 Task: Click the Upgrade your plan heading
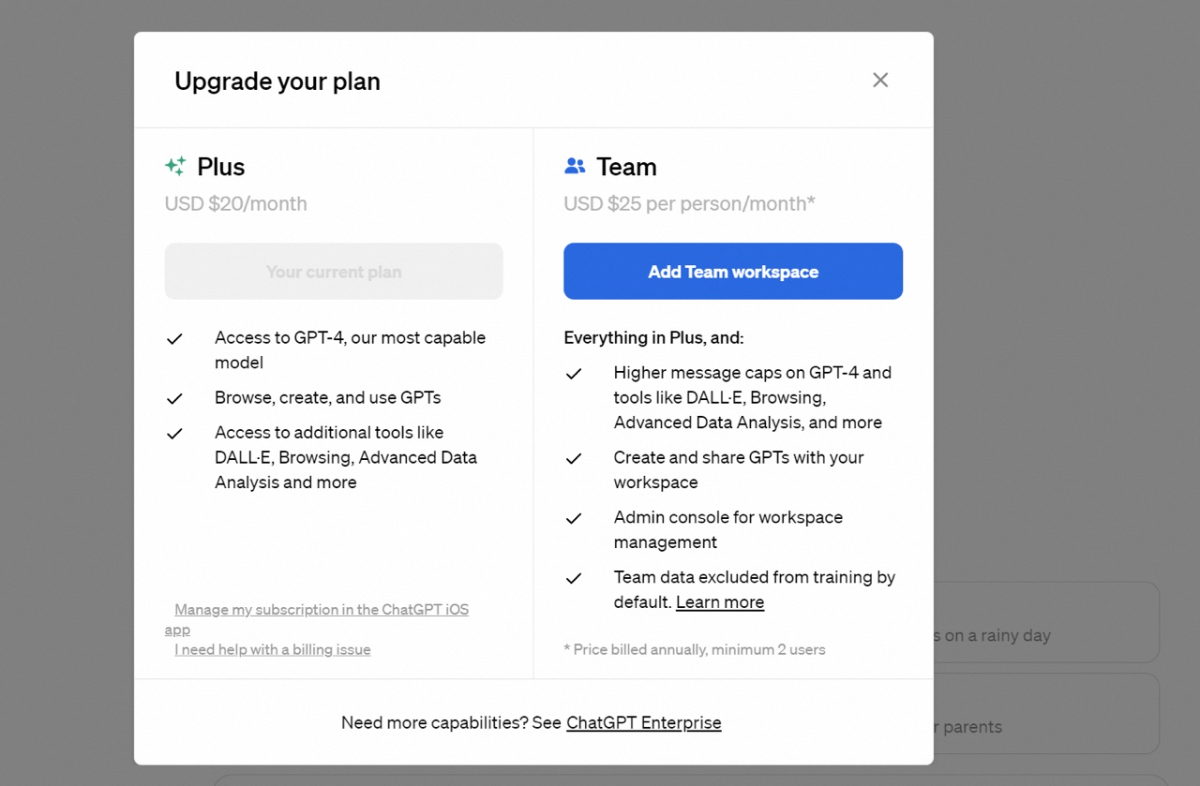point(278,81)
